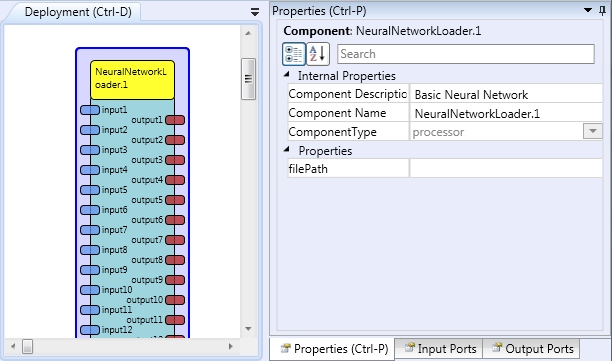Open the ComponentType dropdown
Screen dimensions: 612x361
coord(592,132)
